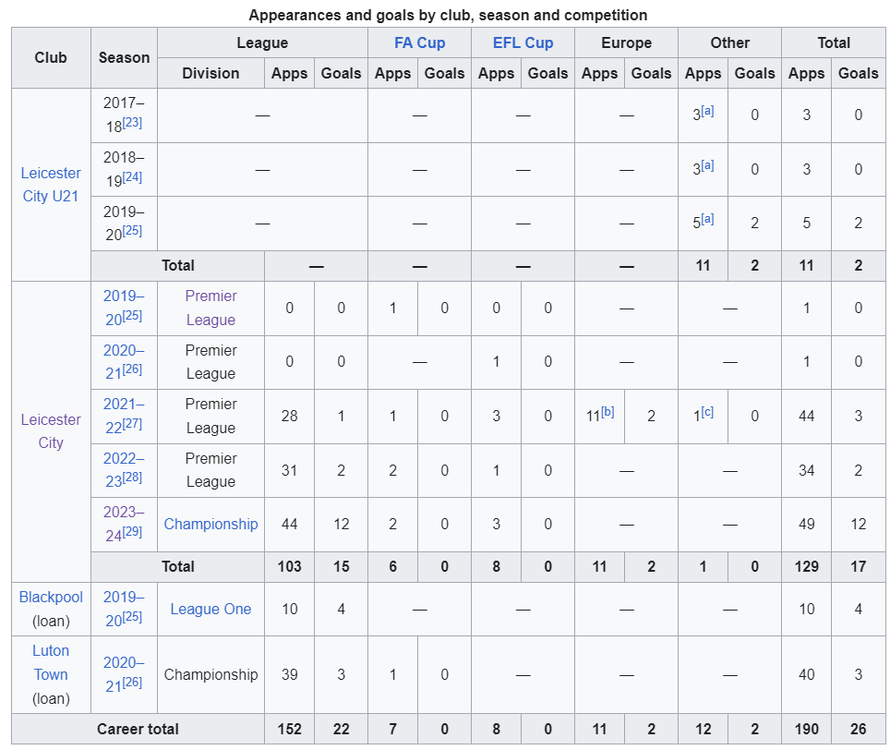The height and width of the screenshot is (750, 890).
Task: Click Leicester City total apps 129
Action: [806, 567]
